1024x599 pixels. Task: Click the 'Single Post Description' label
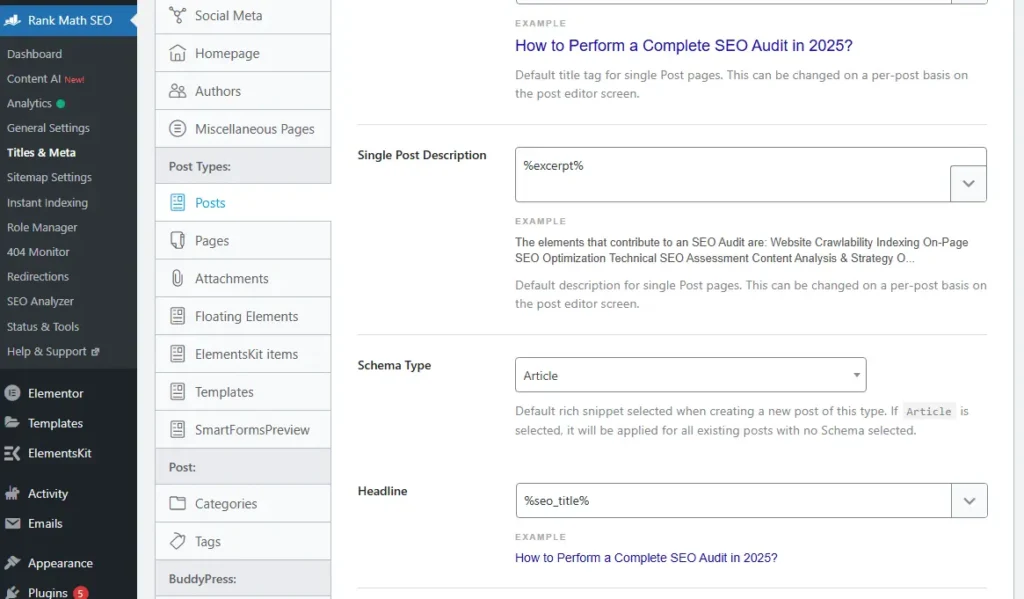(x=422, y=155)
